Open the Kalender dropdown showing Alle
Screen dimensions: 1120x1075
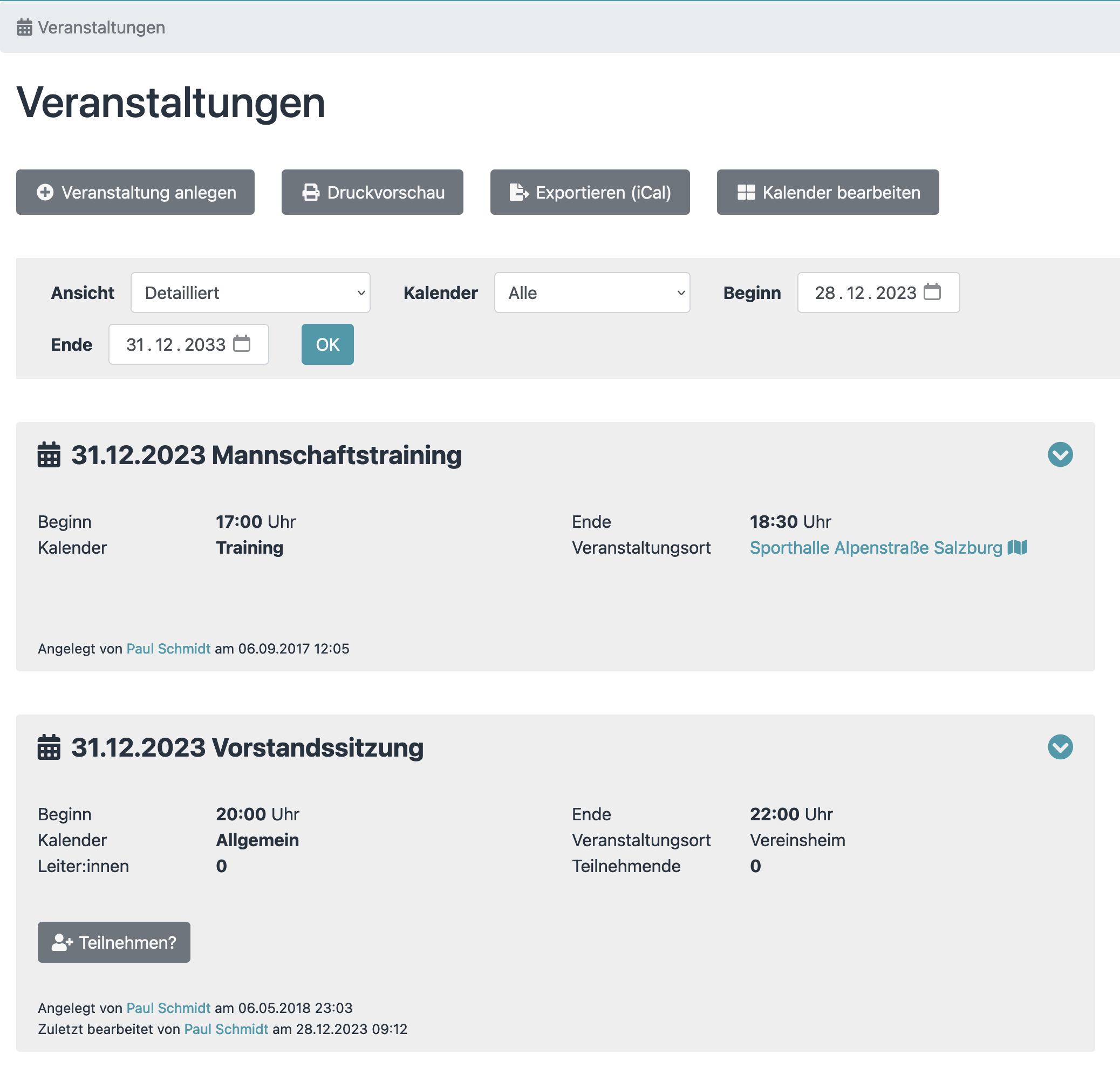592,292
